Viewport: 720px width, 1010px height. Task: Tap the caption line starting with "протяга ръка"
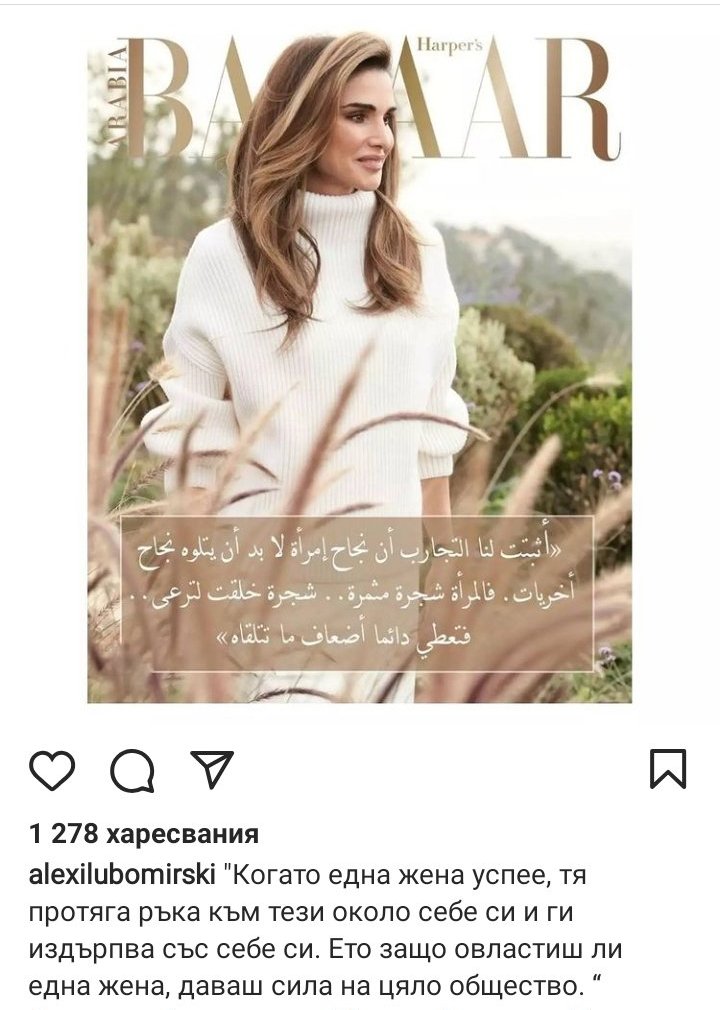pyautogui.click(x=301, y=913)
